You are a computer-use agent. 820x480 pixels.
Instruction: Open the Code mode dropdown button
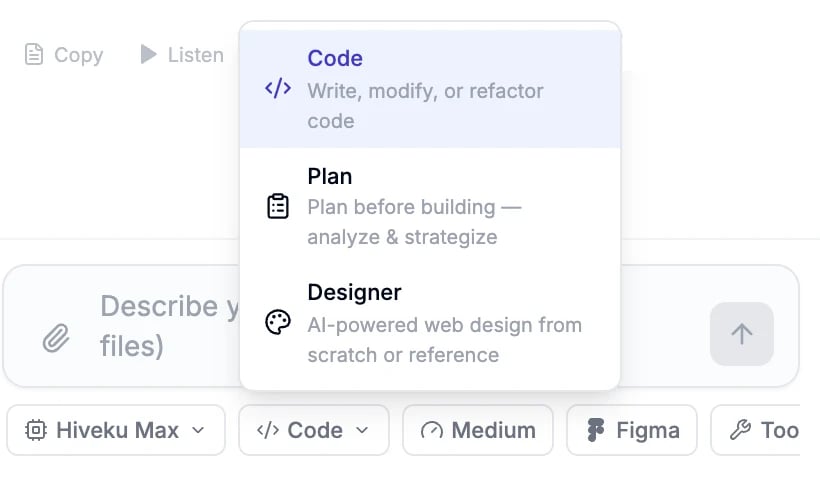point(314,430)
